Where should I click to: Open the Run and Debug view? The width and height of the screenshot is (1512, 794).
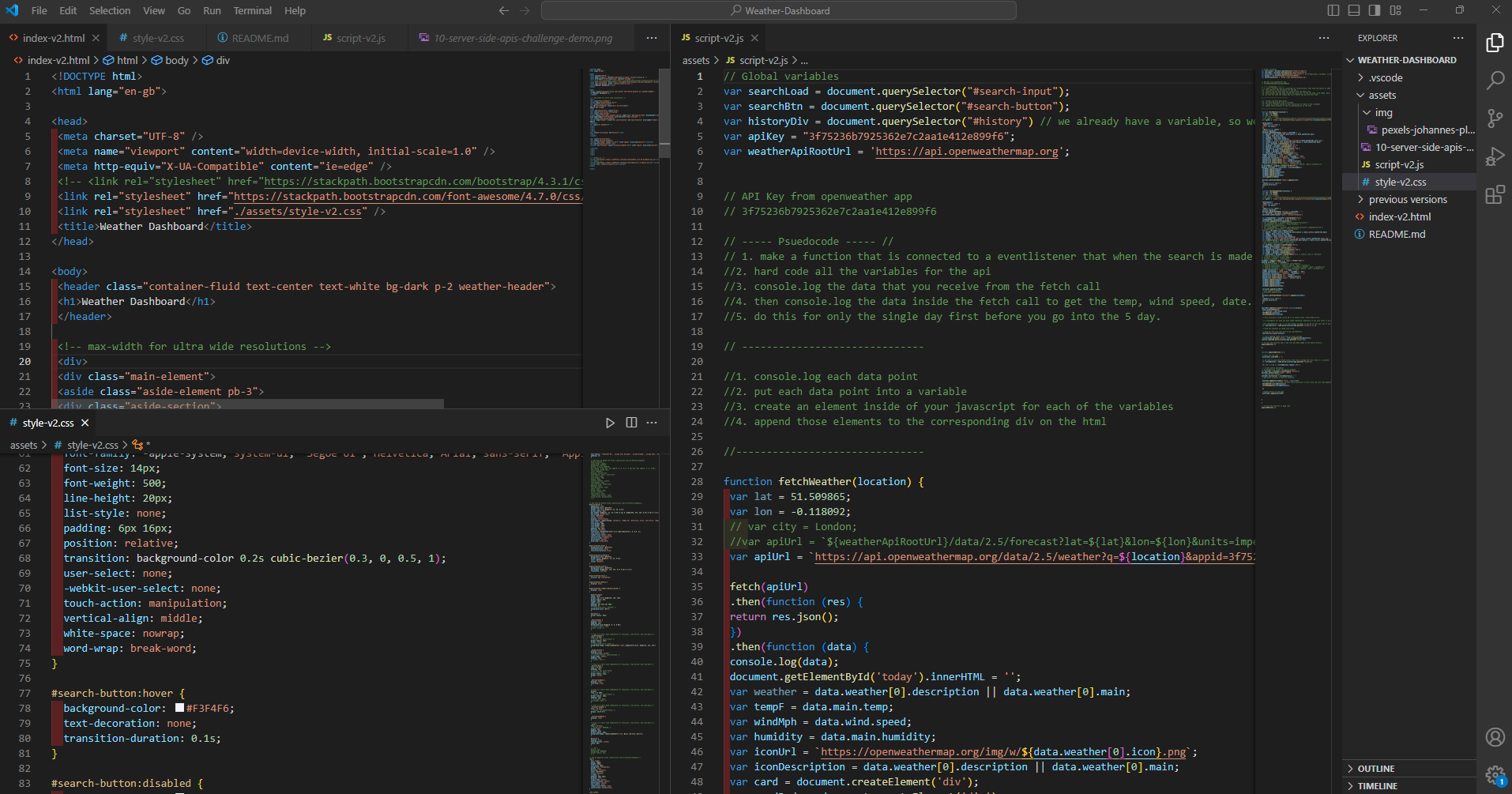tap(1495, 156)
